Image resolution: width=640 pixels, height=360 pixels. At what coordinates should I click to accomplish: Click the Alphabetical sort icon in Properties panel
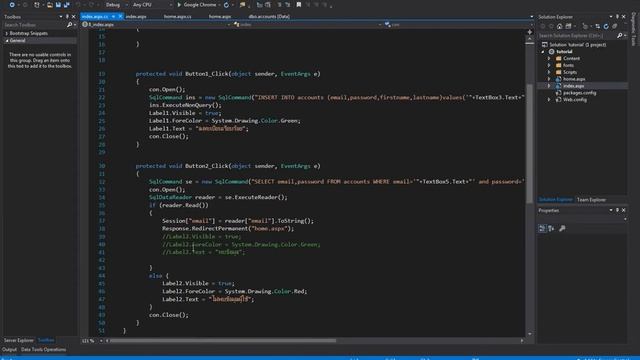(x=551, y=229)
